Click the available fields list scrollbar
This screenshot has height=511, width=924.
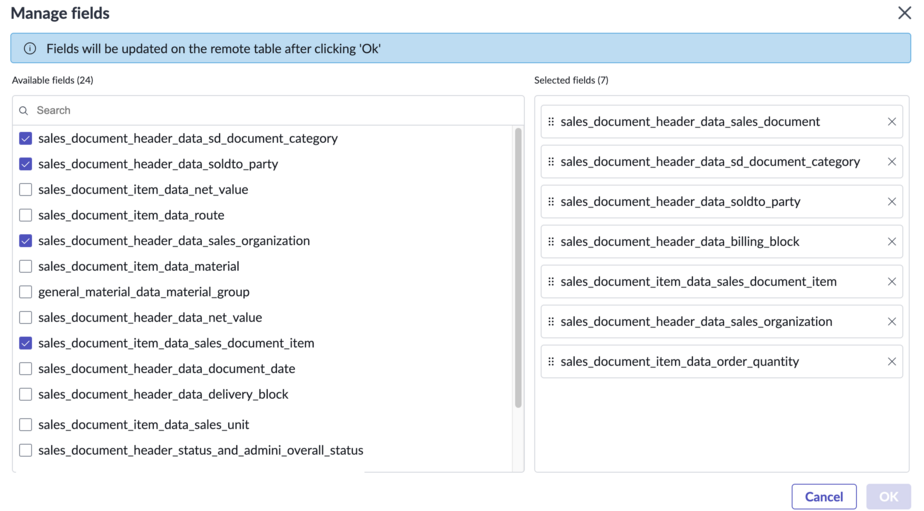pyautogui.click(x=519, y=268)
